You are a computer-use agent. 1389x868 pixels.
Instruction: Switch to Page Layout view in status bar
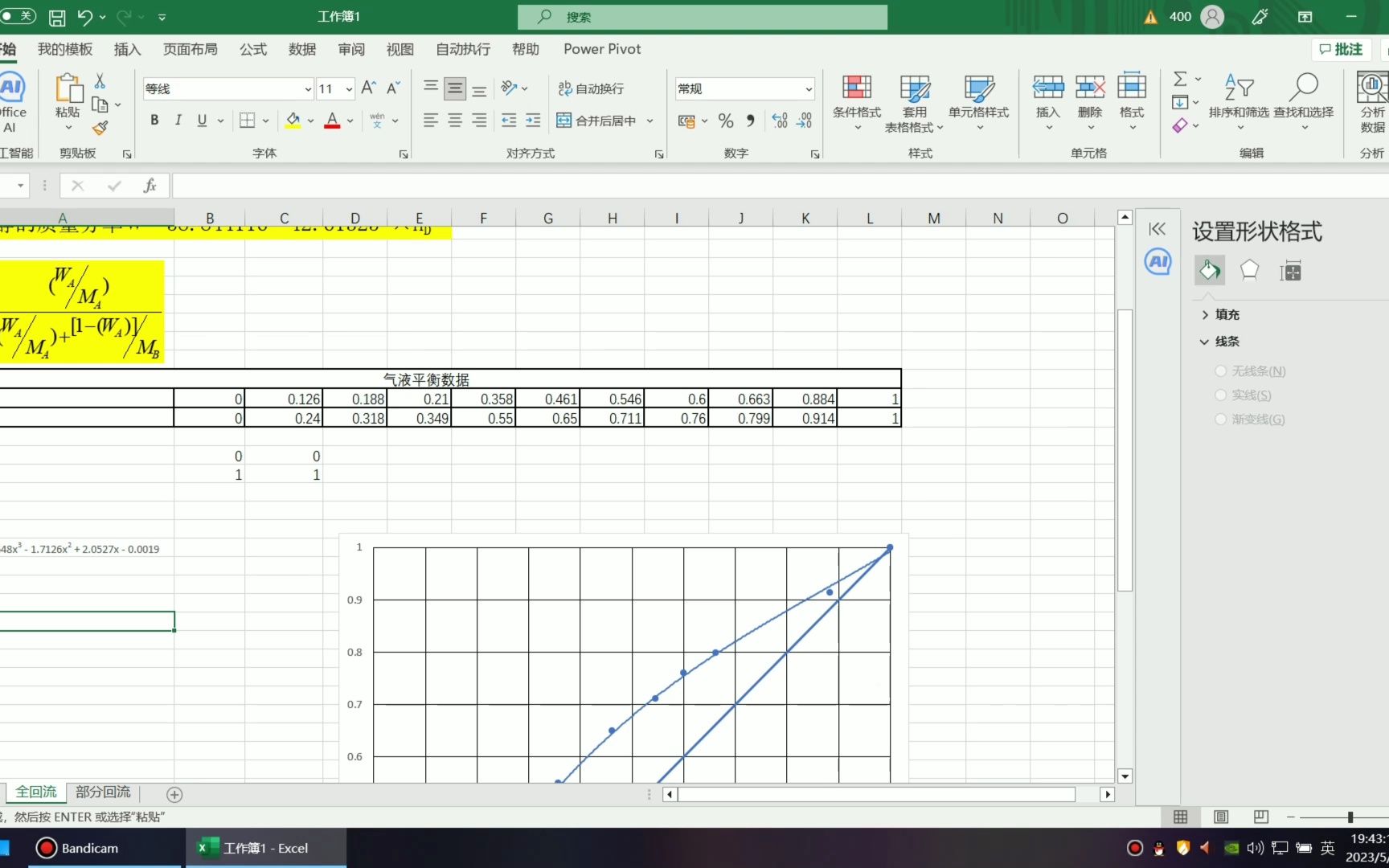point(1221,817)
